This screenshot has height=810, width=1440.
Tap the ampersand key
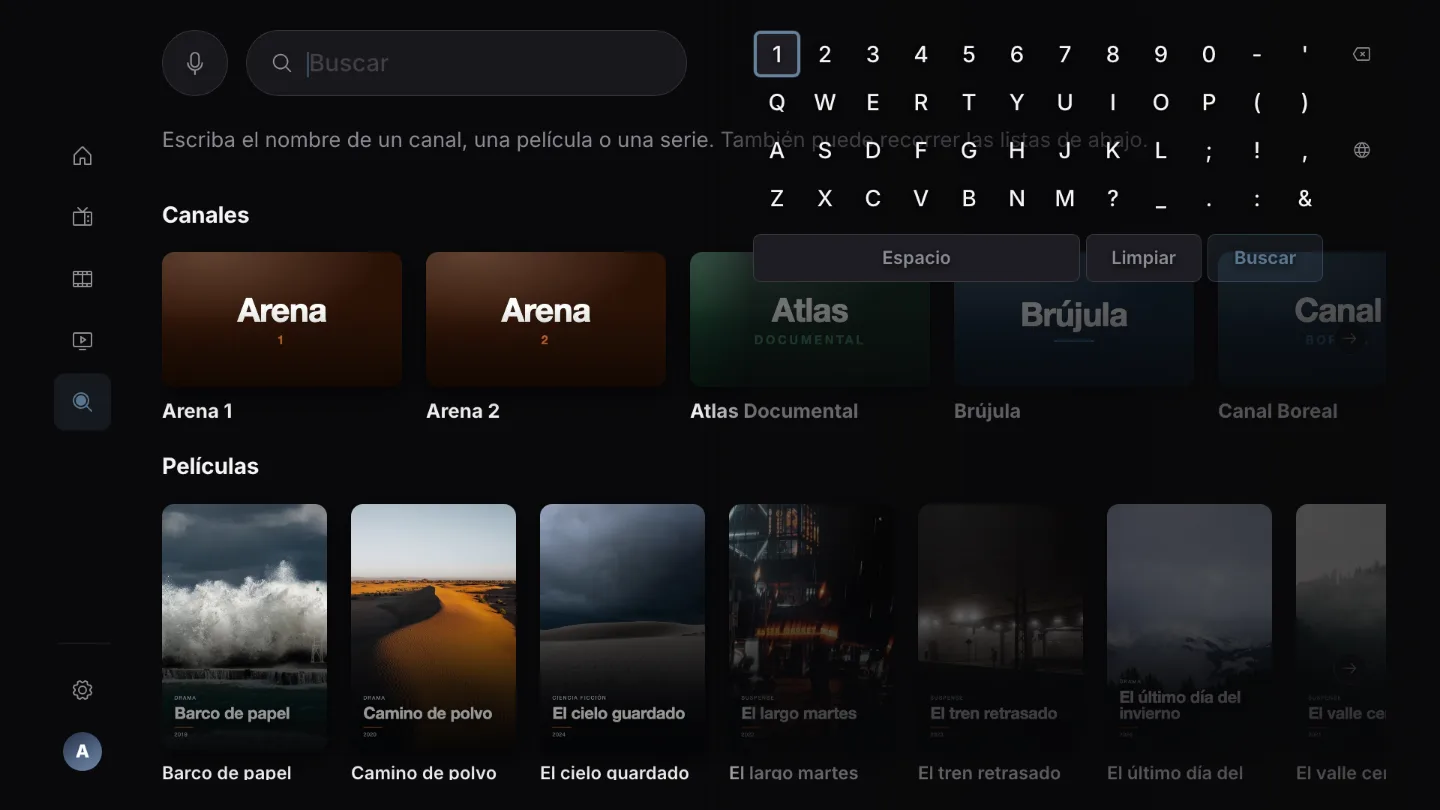coord(1305,198)
